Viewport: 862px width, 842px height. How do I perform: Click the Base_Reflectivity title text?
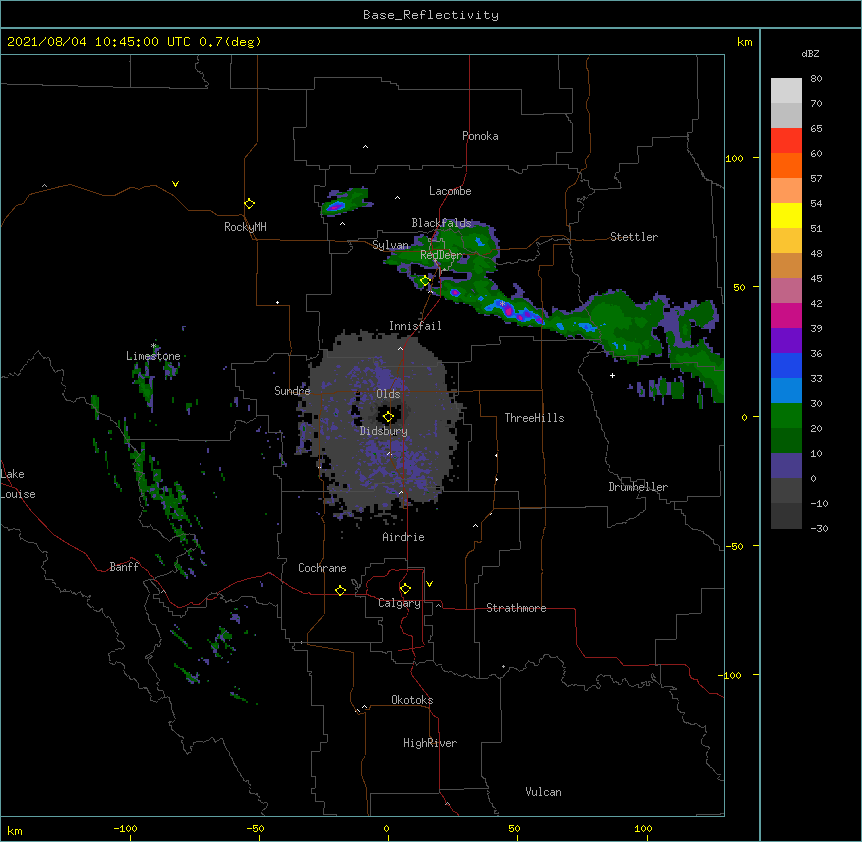(x=431, y=15)
